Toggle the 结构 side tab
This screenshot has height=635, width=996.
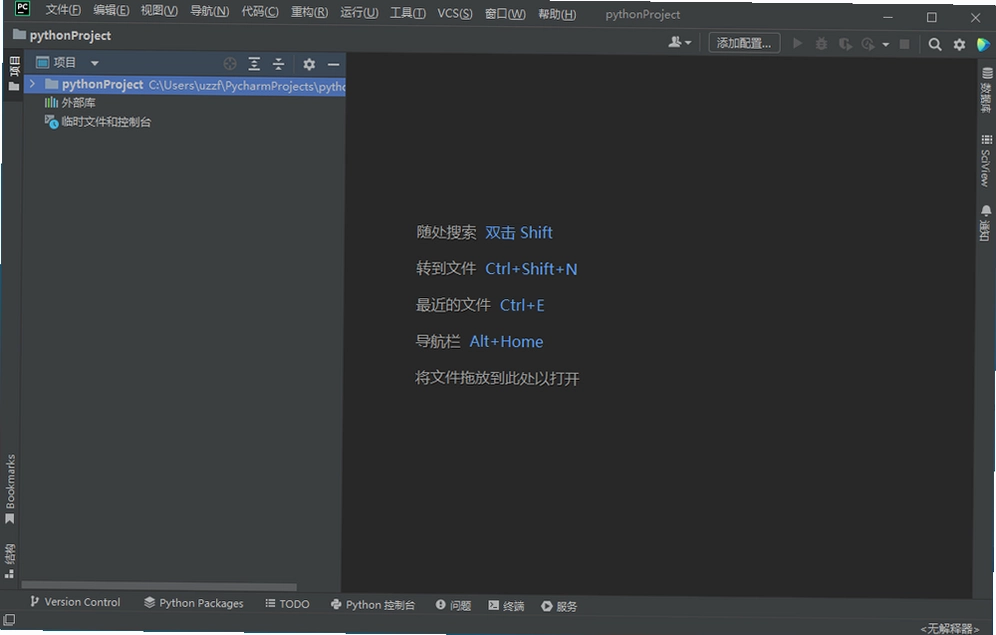(10, 561)
